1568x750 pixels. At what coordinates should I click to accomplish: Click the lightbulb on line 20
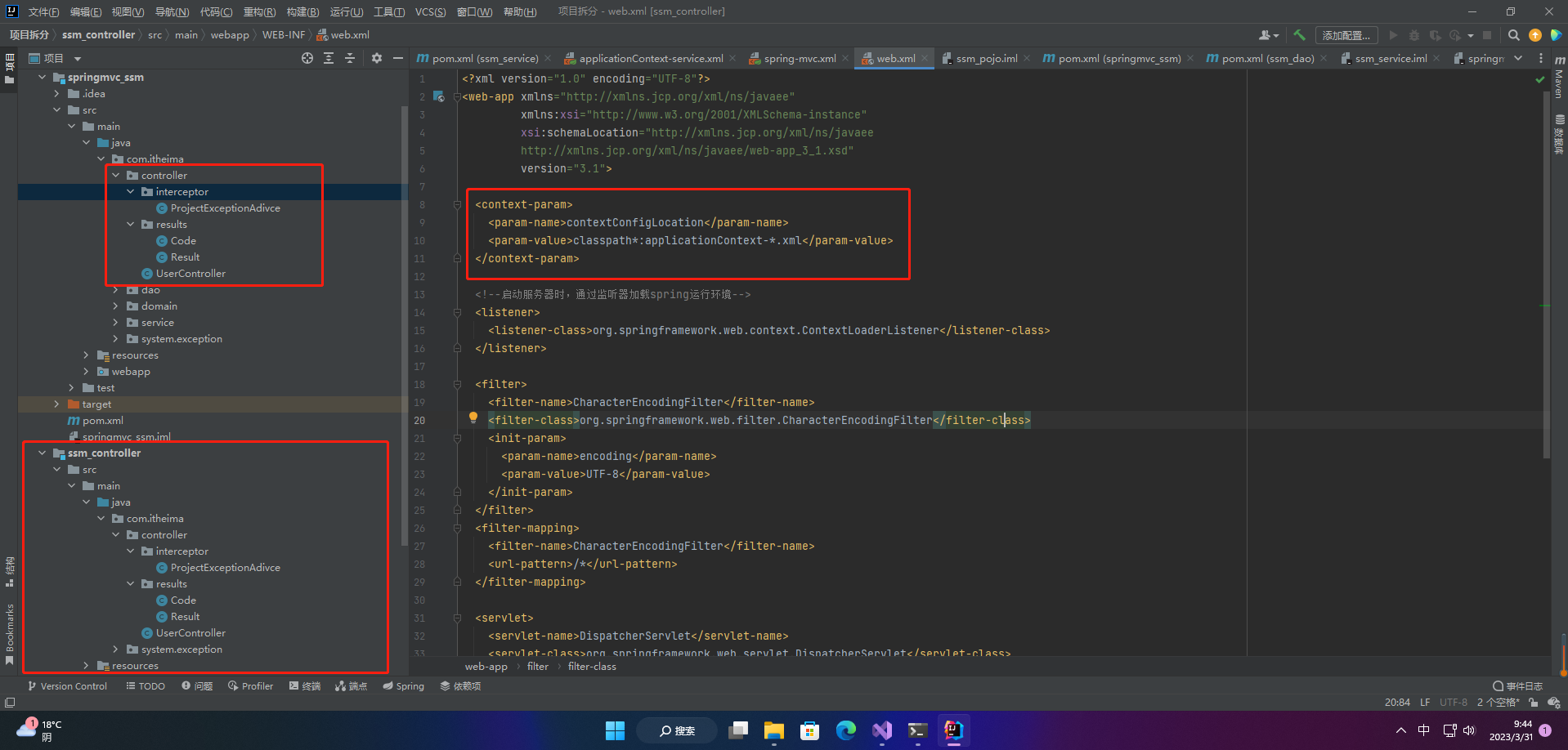473,417
